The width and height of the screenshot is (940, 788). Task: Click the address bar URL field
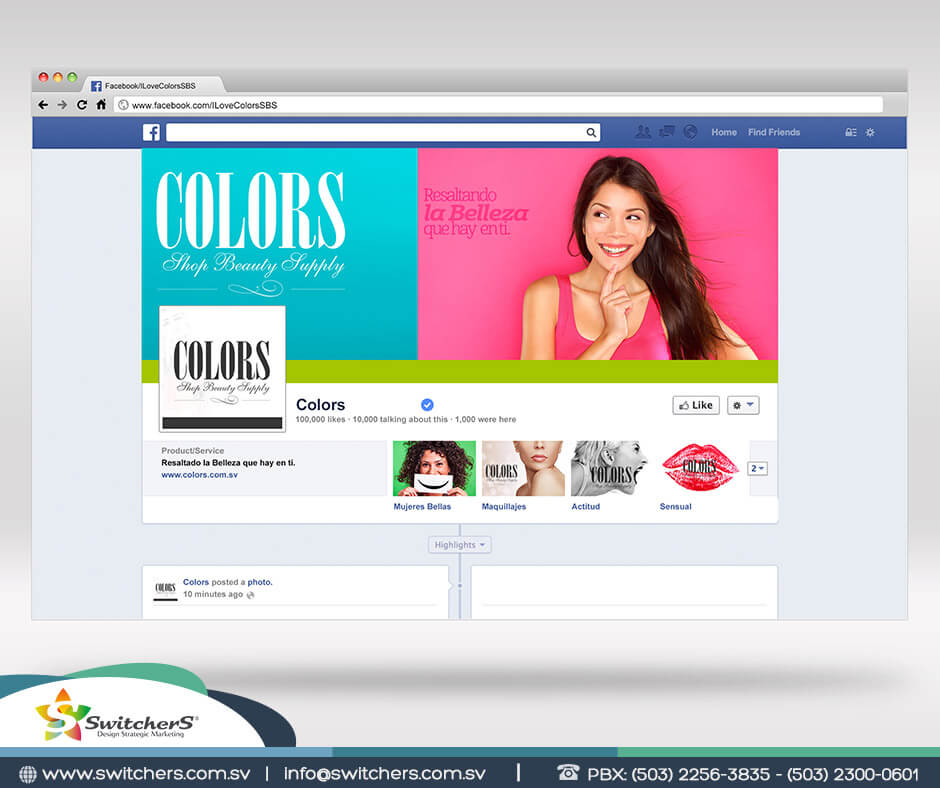click(x=499, y=105)
